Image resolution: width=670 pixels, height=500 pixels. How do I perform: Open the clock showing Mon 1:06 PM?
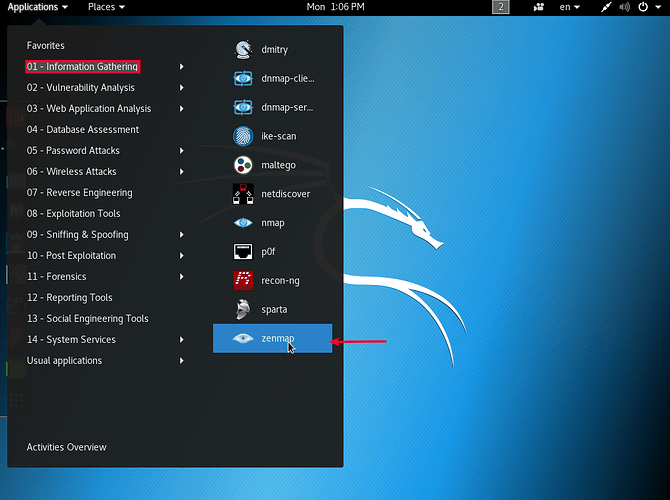click(x=335, y=7)
